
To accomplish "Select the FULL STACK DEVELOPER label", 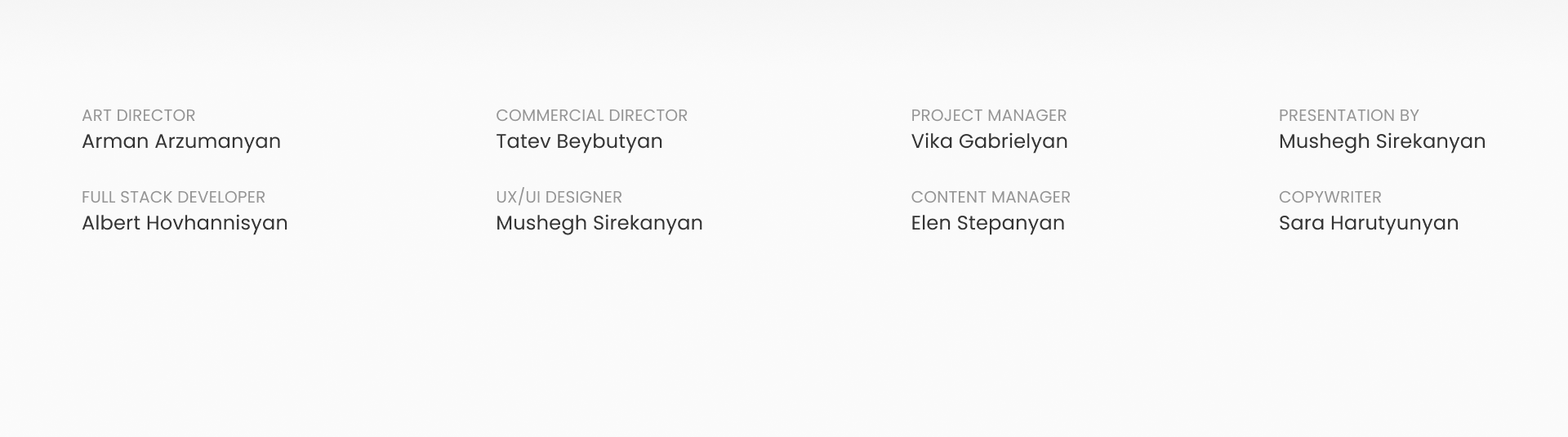I will [x=173, y=197].
